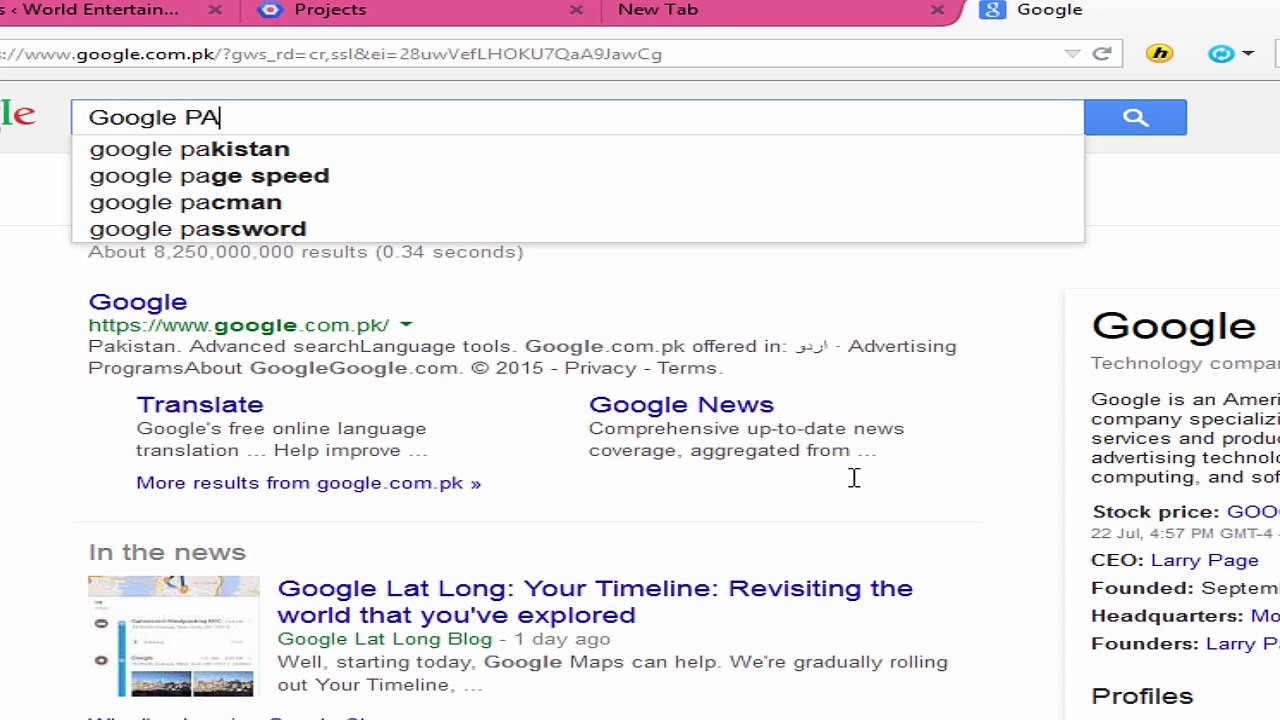Click the browser address bar URL
The width and height of the screenshot is (1280, 720).
(x=332, y=54)
